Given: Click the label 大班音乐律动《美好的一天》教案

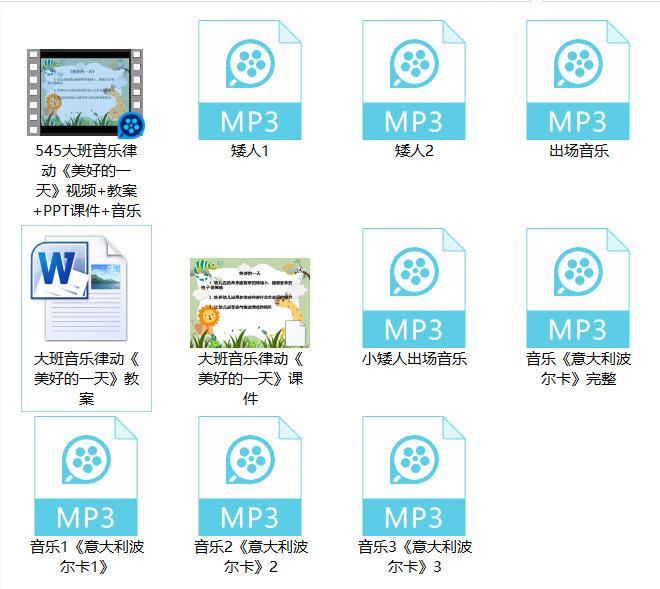Looking at the screenshot, I should (86, 378).
